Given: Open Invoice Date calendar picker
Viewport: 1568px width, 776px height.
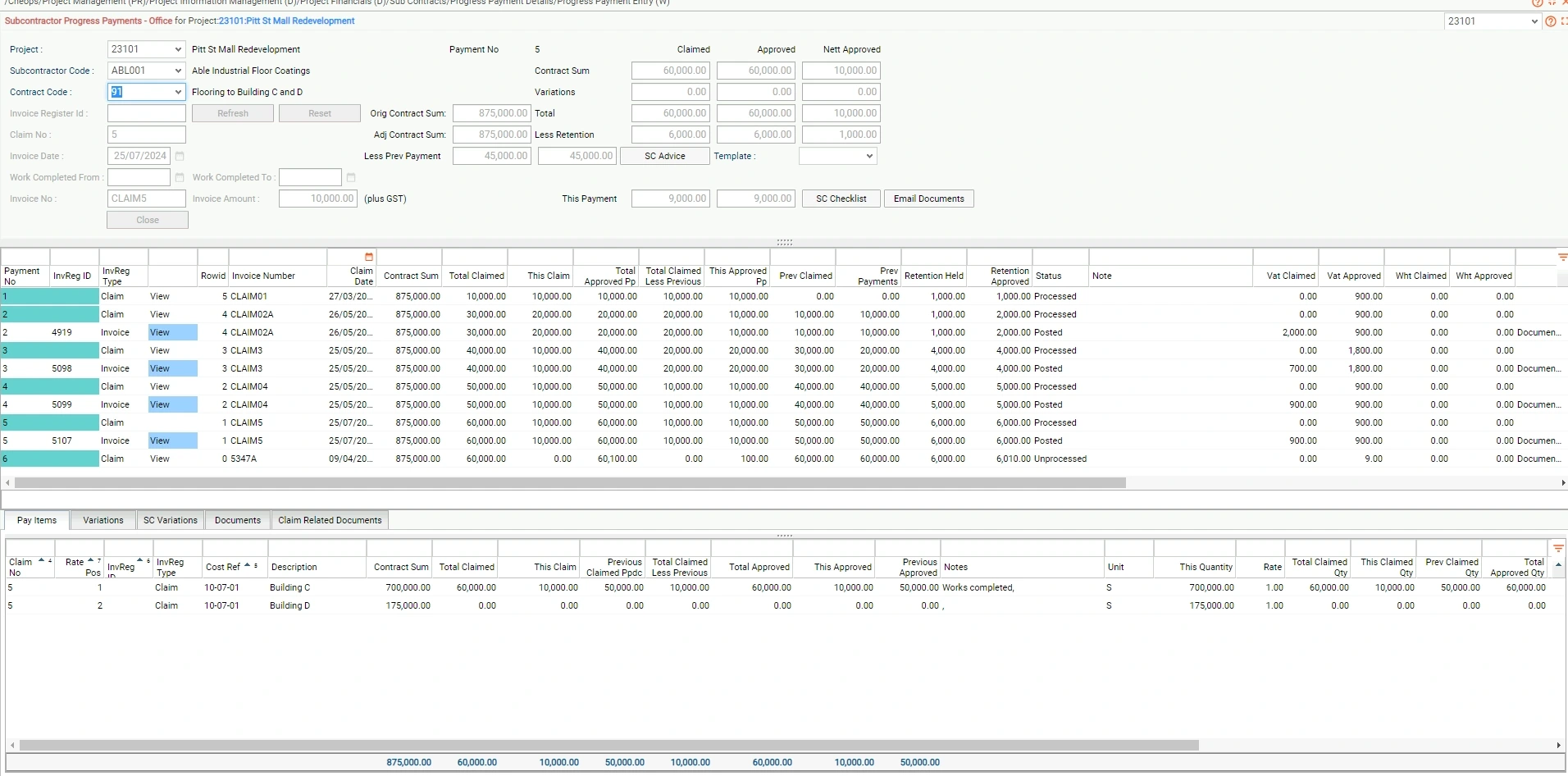Looking at the screenshot, I should click(180, 156).
